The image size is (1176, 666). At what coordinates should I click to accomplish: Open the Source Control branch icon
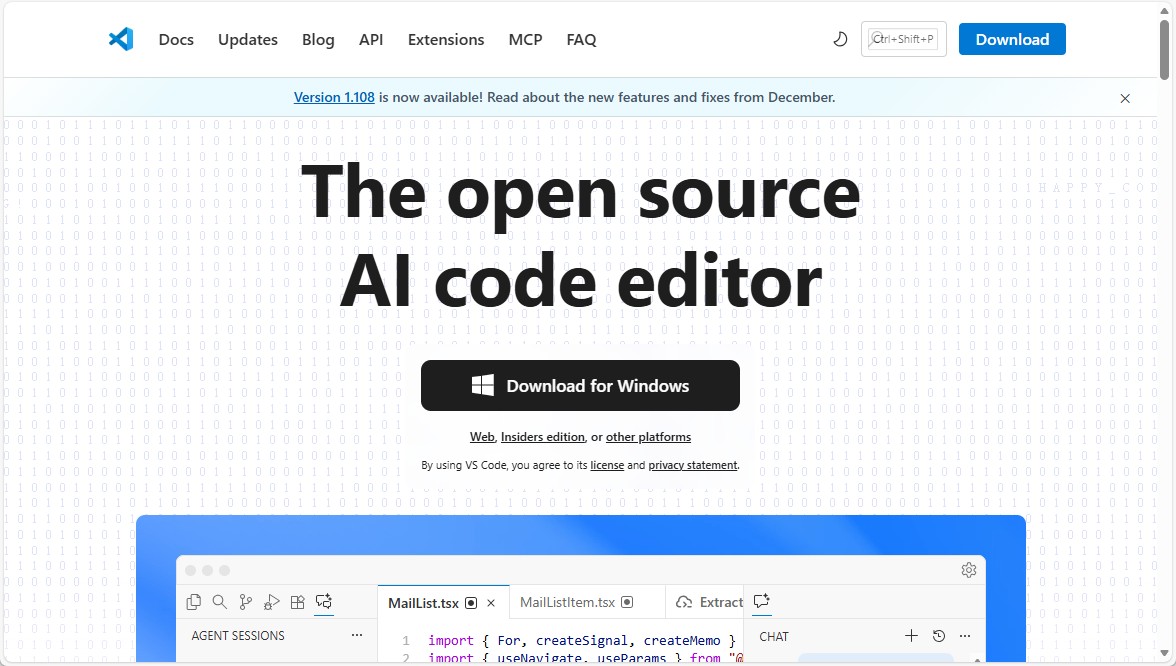click(x=245, y=602)
